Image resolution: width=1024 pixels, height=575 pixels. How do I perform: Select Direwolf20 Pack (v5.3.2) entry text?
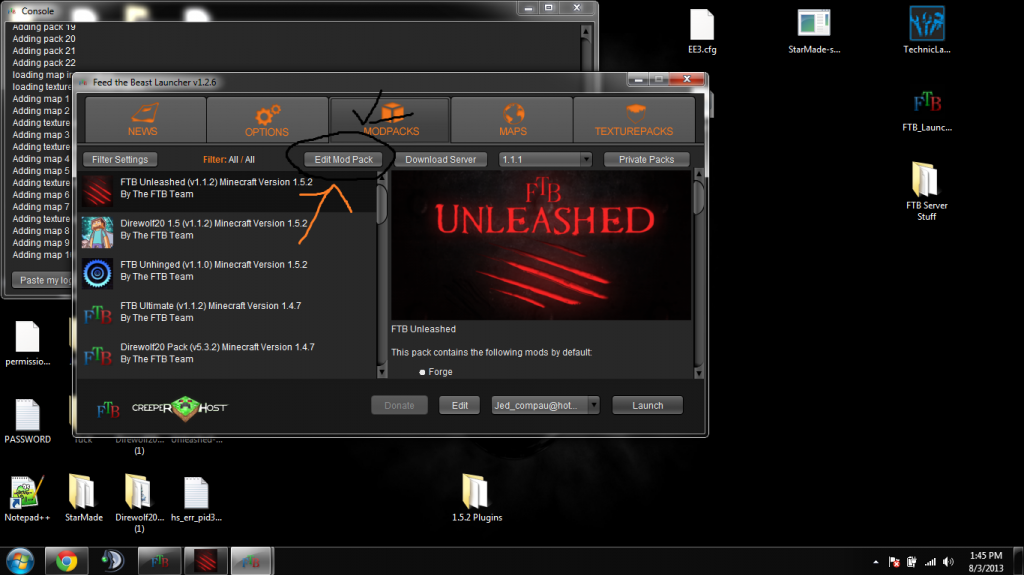(x=217, y=353)
